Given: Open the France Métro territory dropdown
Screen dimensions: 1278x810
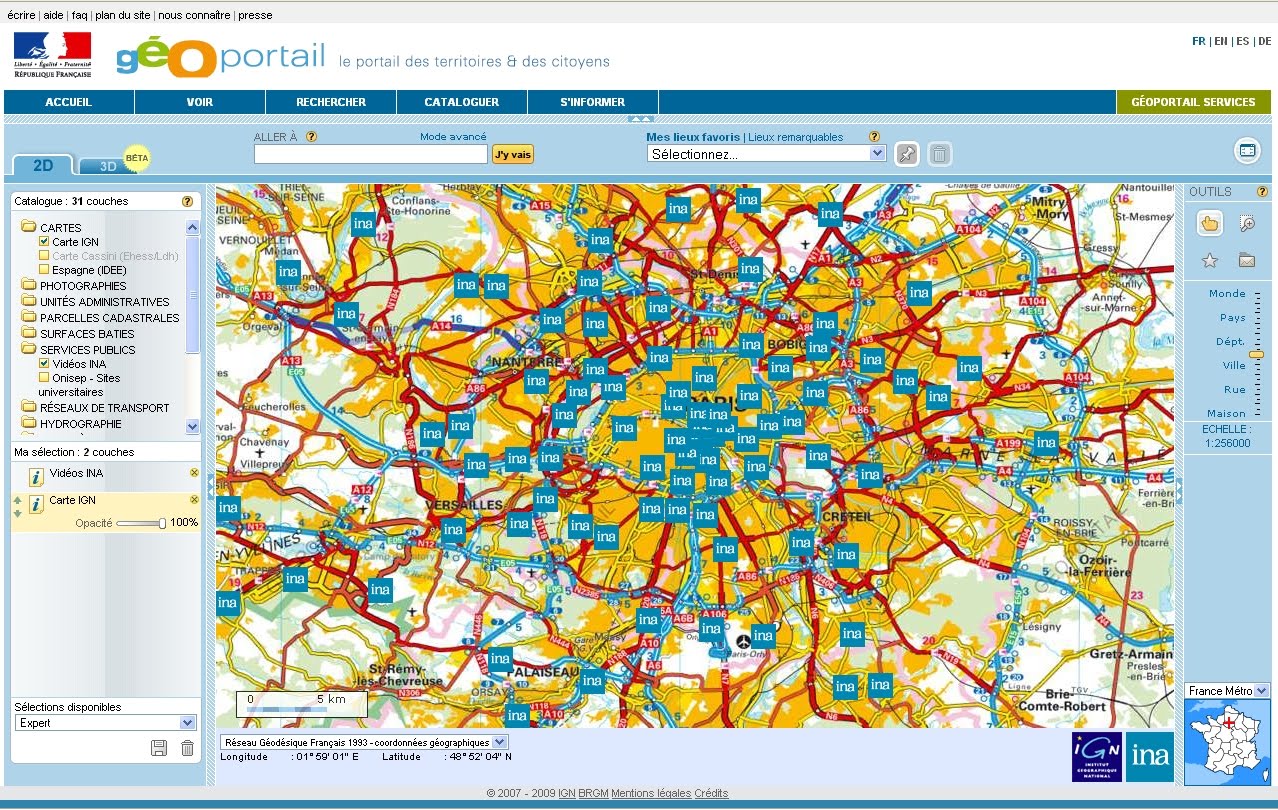Looking at the screenshot, I should [x=1227, y=691].
